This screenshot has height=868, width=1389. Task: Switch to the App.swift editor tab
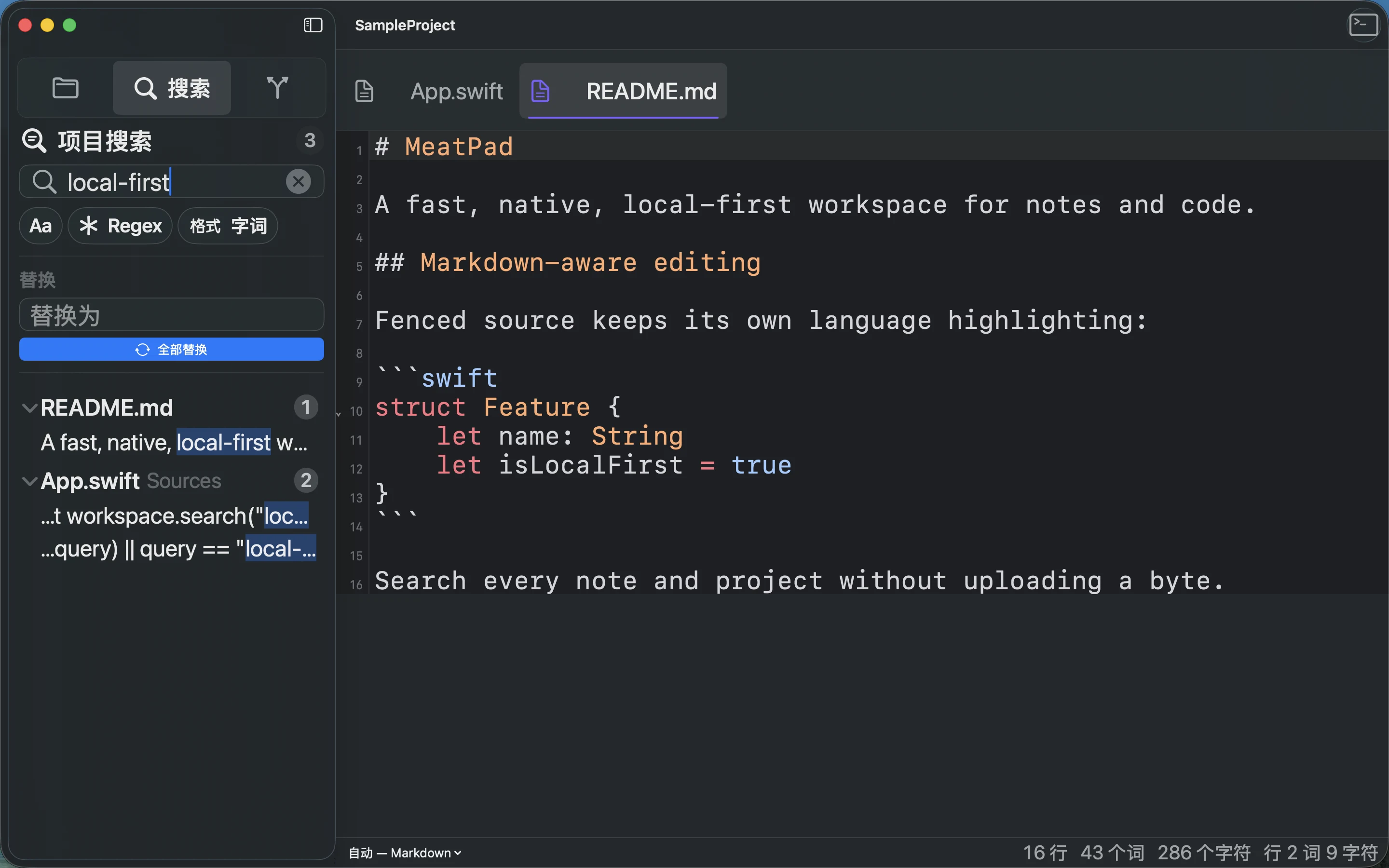tap(456, 91)
